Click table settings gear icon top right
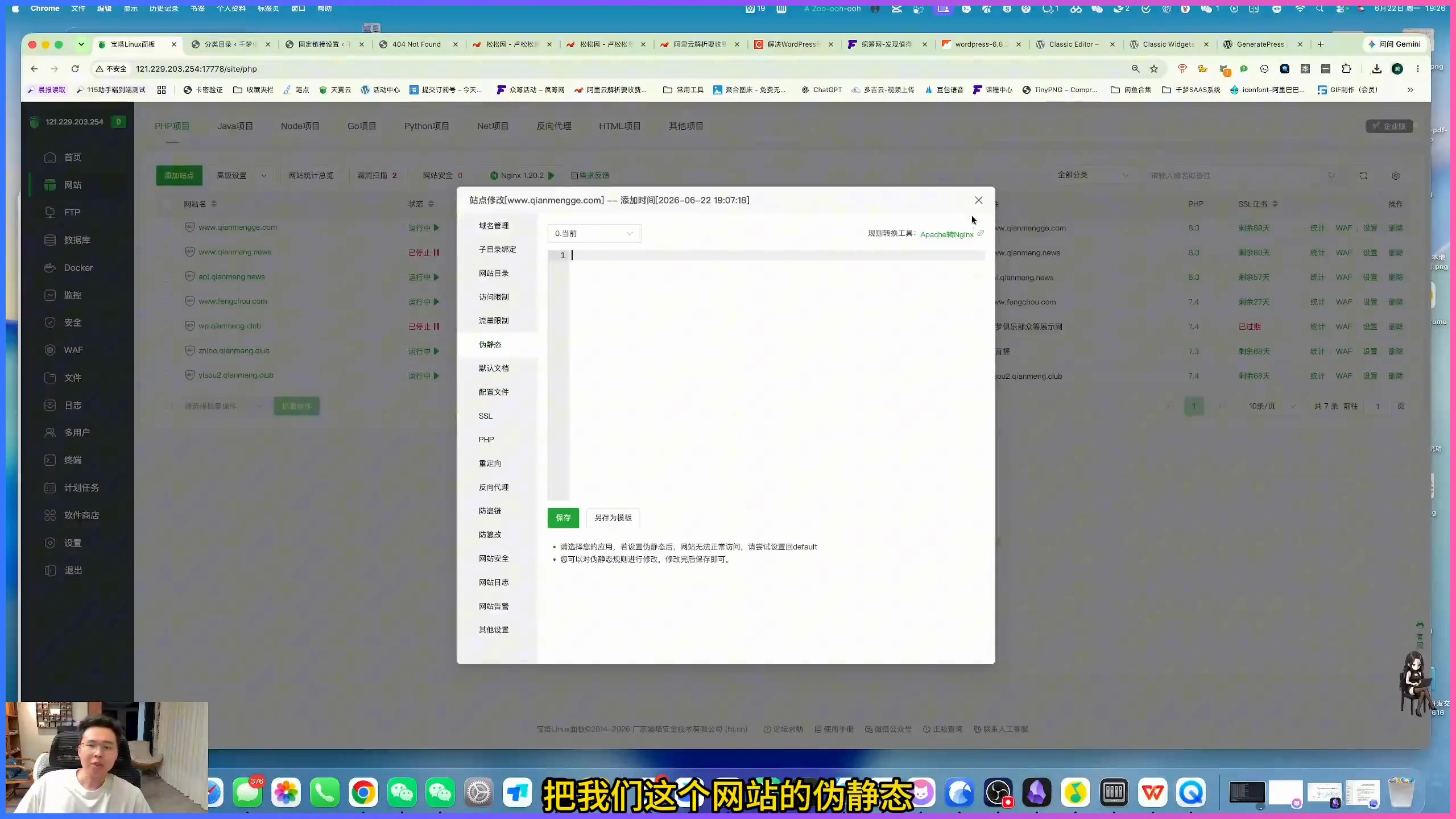 tap(1395, 176)
